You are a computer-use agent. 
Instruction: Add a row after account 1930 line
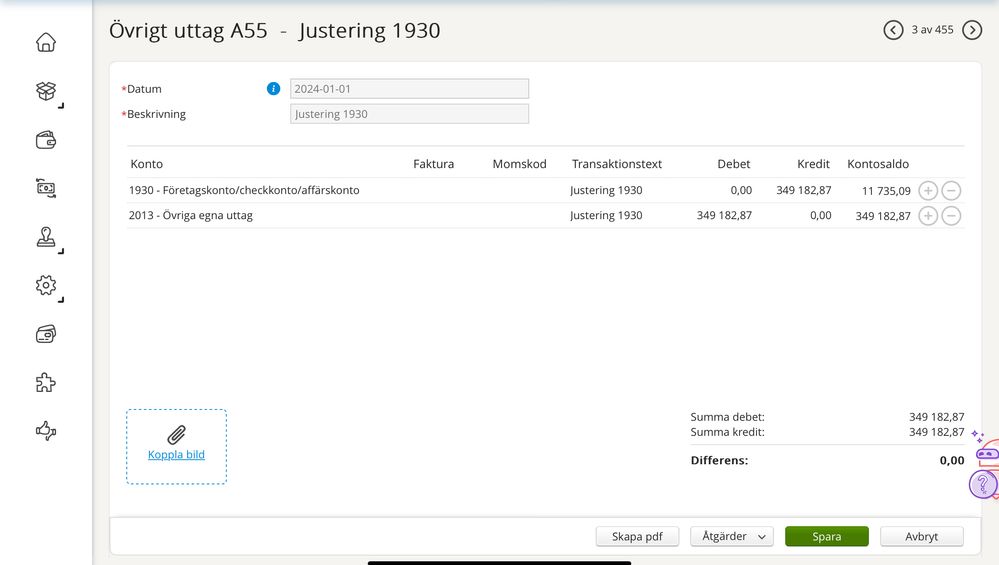click(928, 190)
